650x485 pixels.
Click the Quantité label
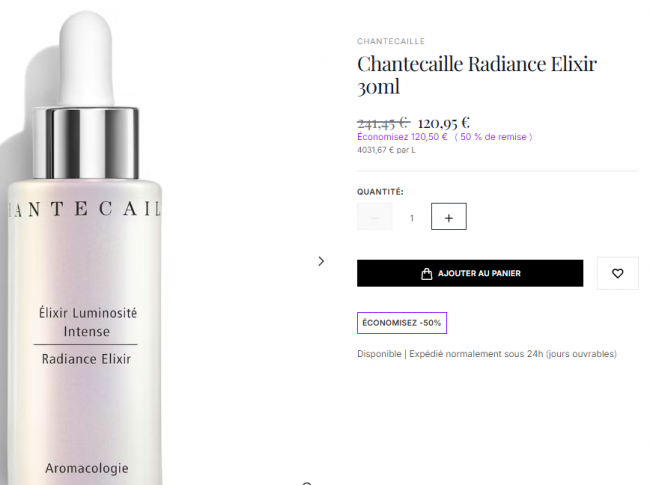click(x=380, y=192)
